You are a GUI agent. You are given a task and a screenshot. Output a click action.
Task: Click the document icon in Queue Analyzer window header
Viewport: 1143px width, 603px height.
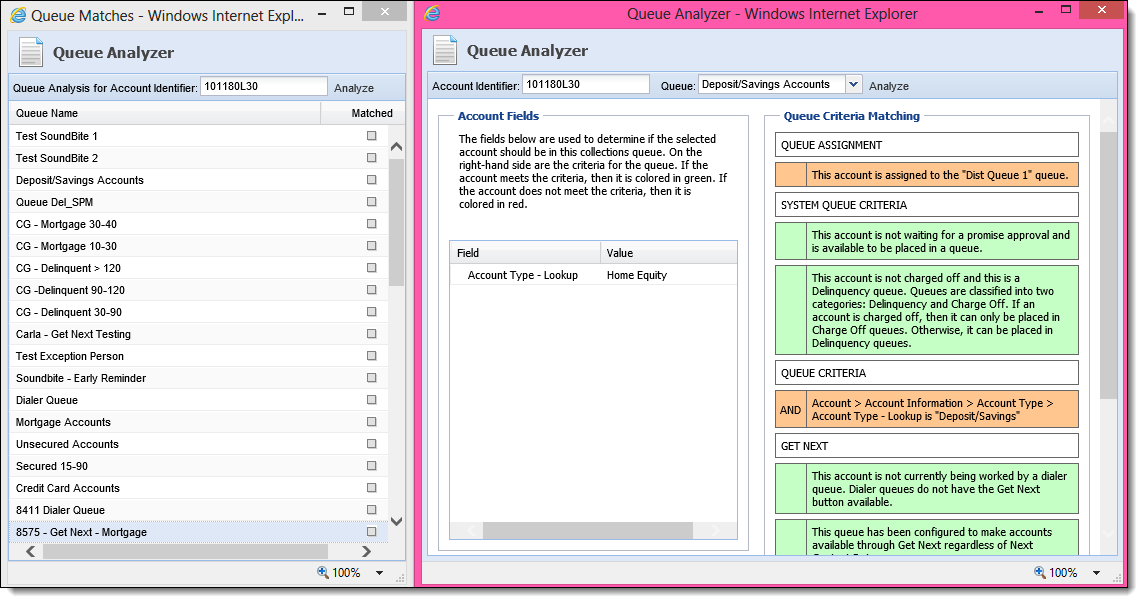(x=445, y=50)
